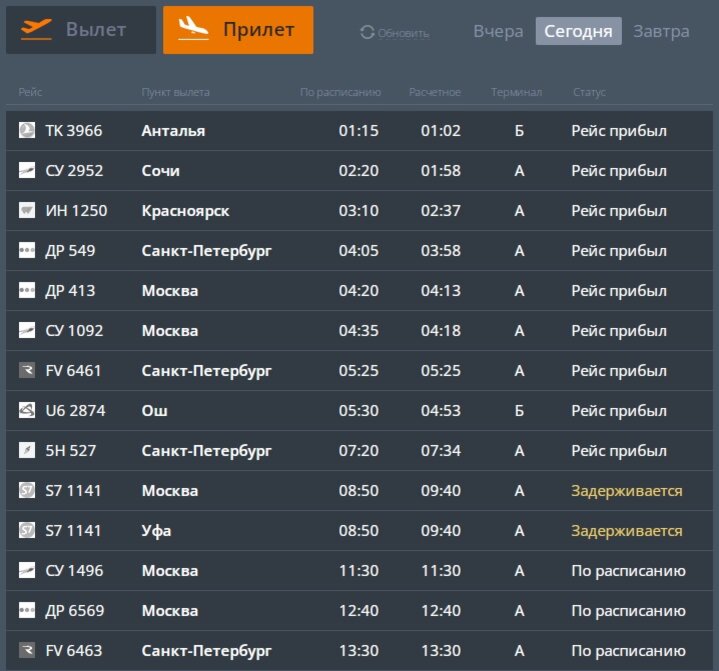Click Москва in the СУ 1092 row
Viewport: 719px width, 671px height.
coord(170,331)
